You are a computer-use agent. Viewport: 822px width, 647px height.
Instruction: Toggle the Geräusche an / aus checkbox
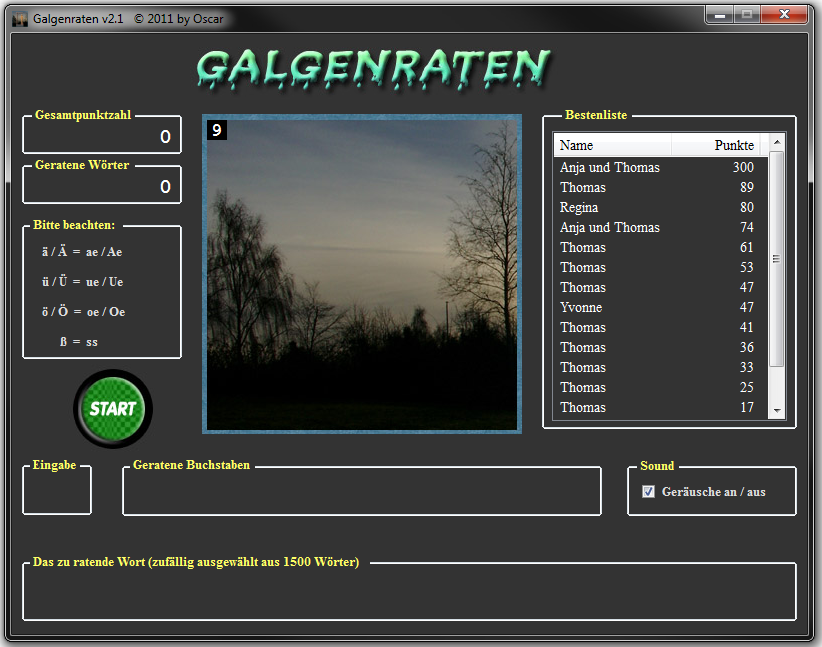click(x=649, y=491)
